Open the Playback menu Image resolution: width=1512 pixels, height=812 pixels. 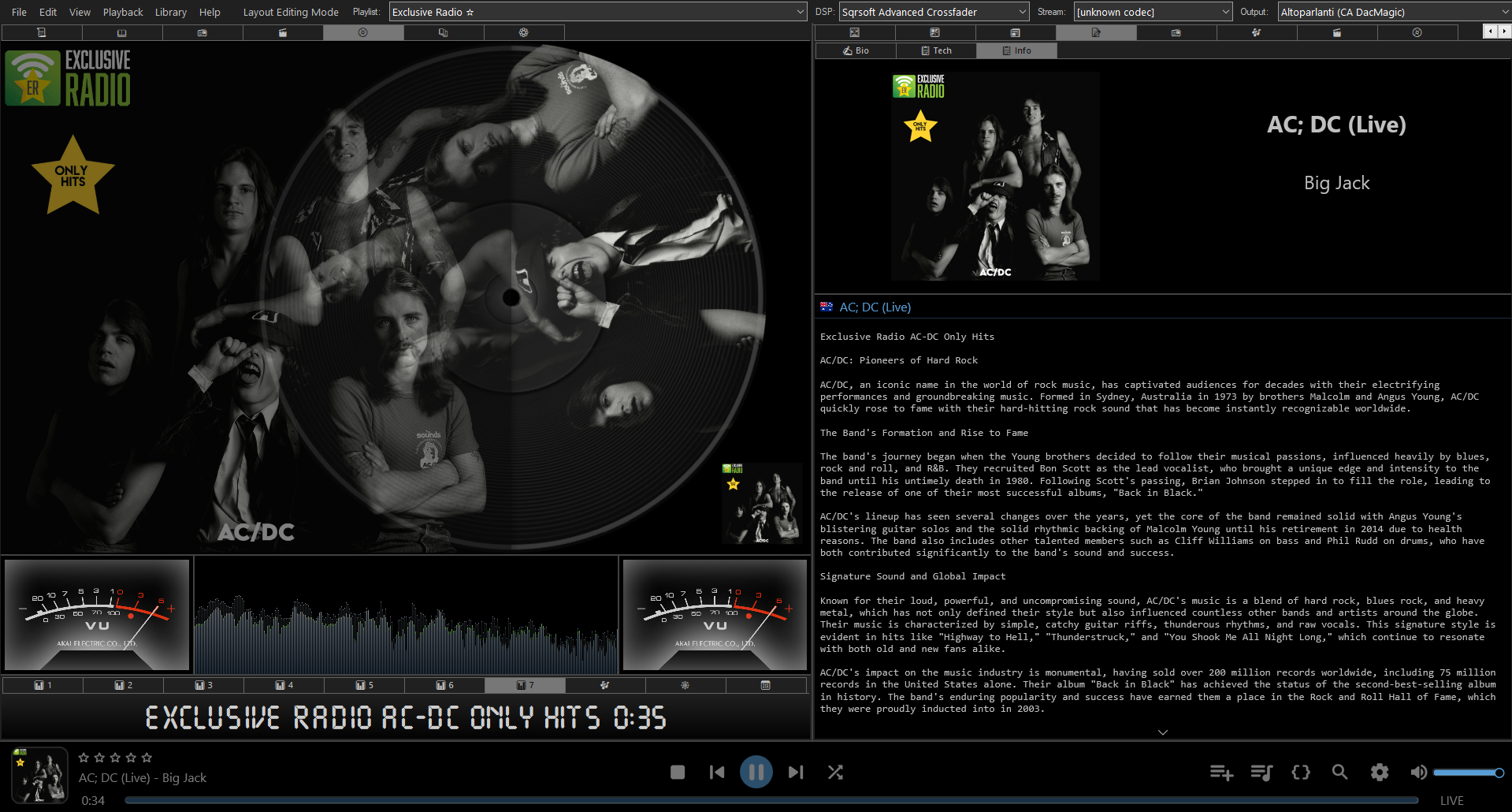coord(123,12)
